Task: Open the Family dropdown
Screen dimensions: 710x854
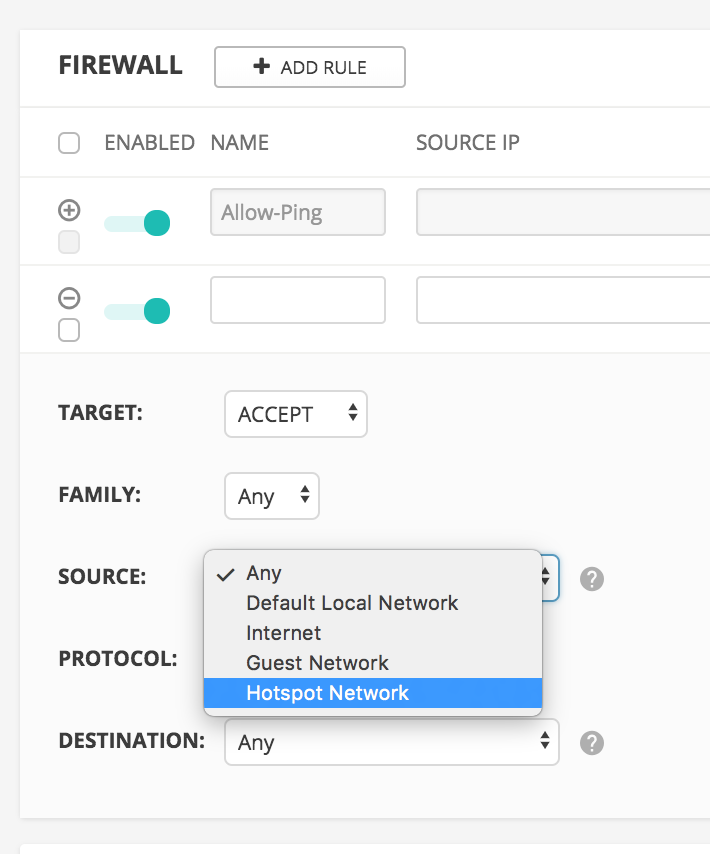Action: point(272,496)
